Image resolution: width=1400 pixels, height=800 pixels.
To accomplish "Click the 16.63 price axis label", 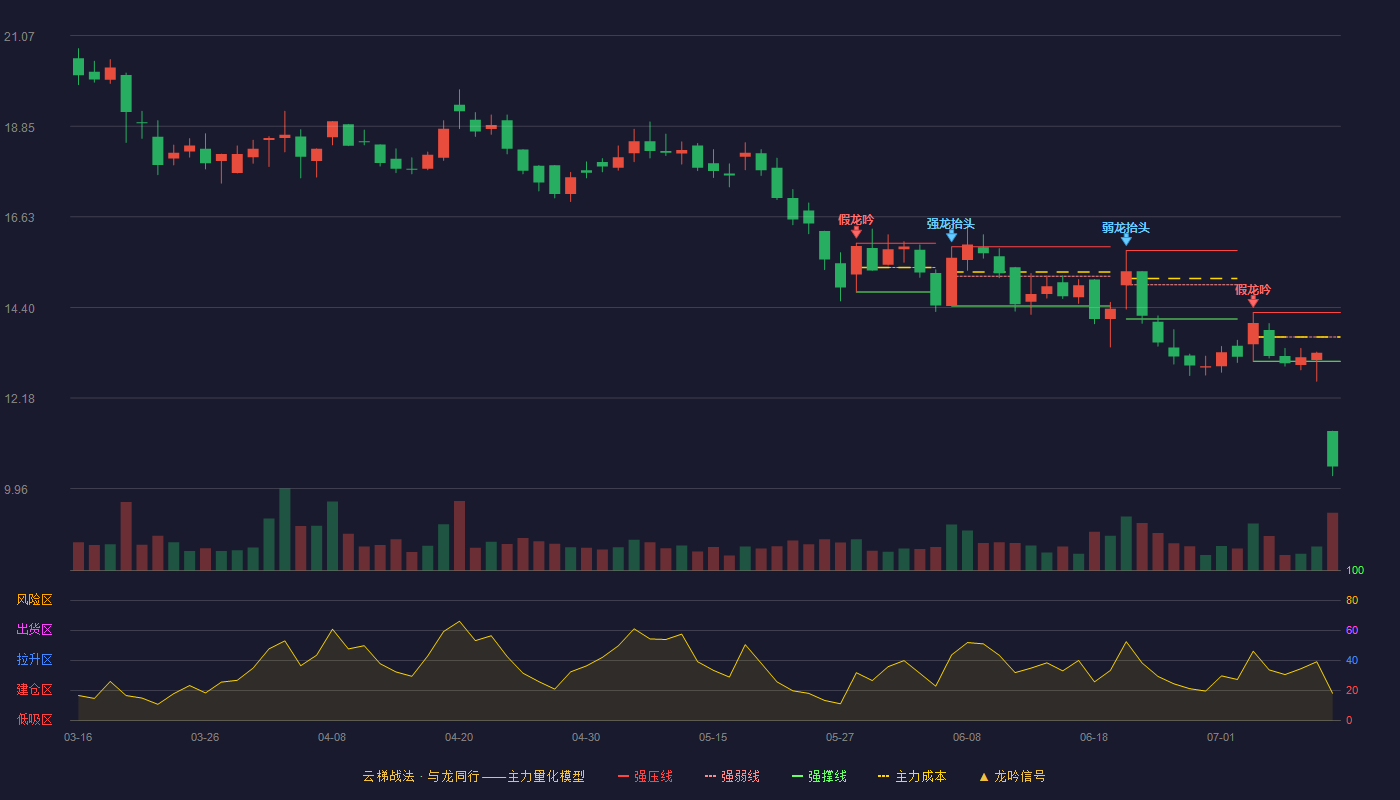I will (19, 218).
